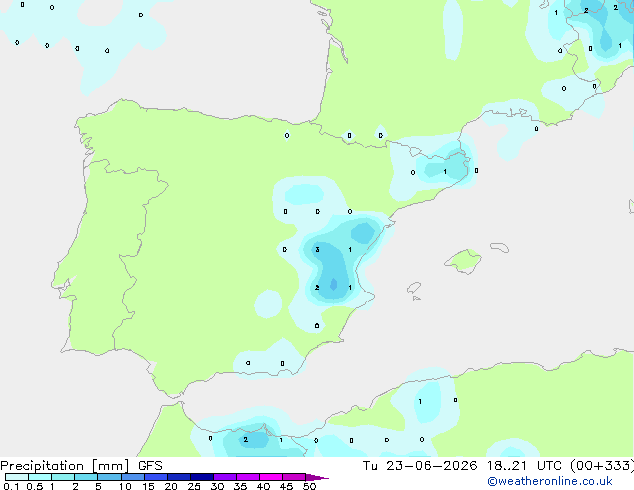Click the '30' legend scale value
Viewport: 634px width, 490px height.
pyautogui.click(x=217, y=486)
